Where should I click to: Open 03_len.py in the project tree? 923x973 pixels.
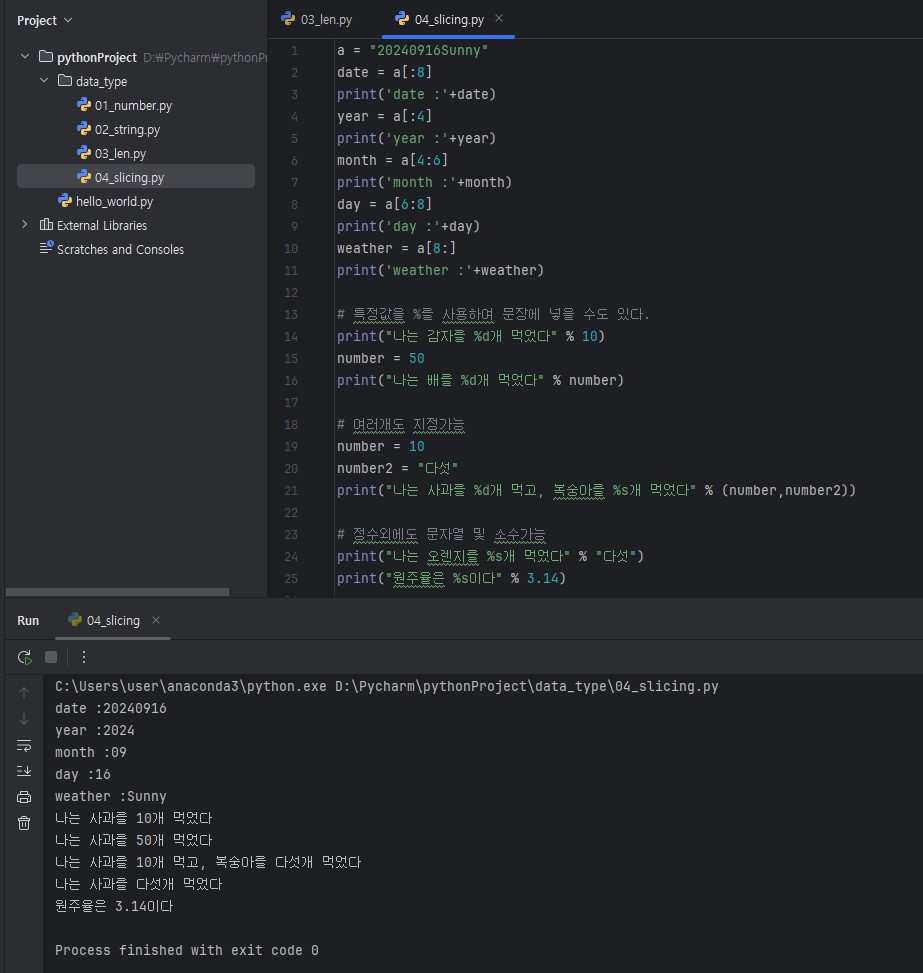pos(120,153)
